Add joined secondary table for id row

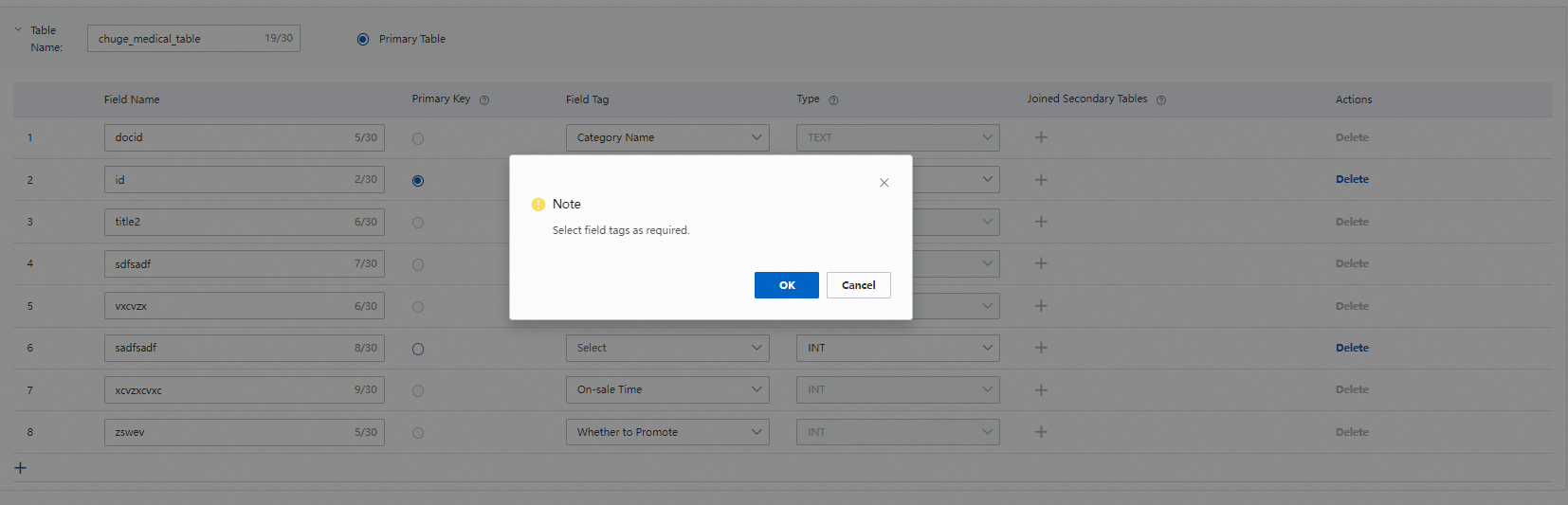point(1041,179)
